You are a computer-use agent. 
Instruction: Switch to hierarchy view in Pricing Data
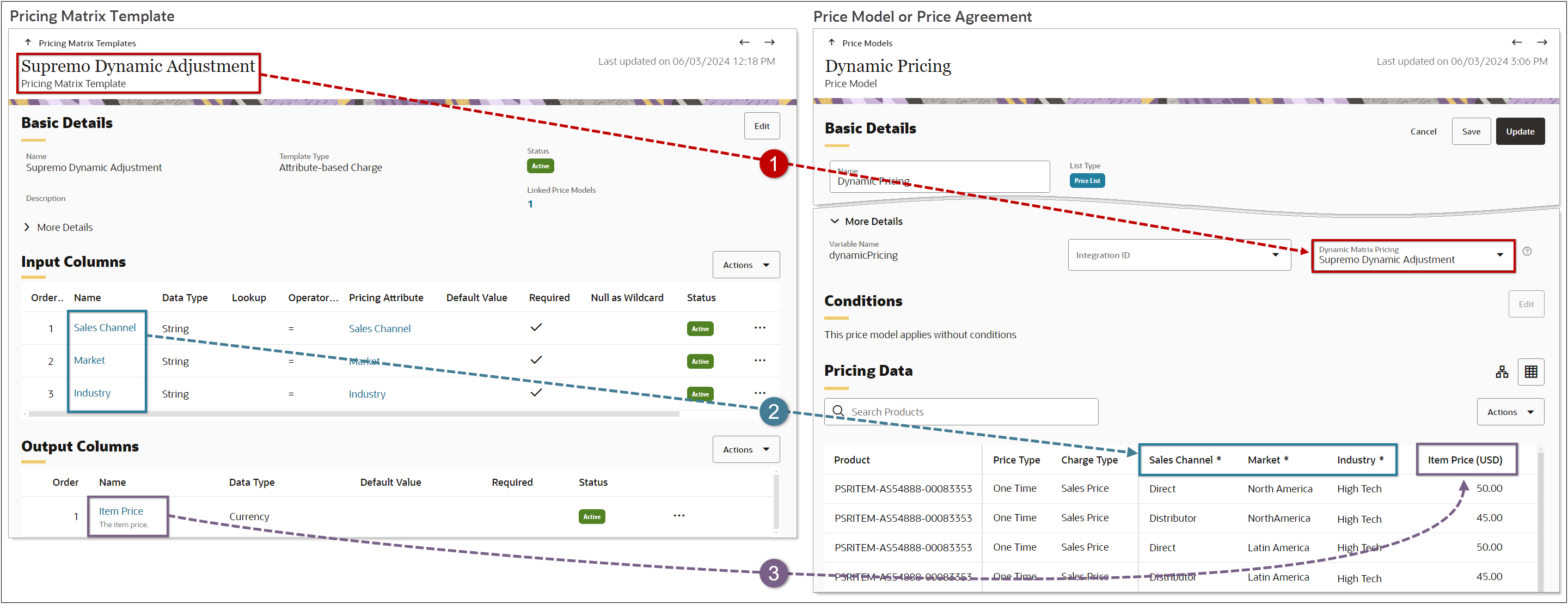(x=1502, y=372)
